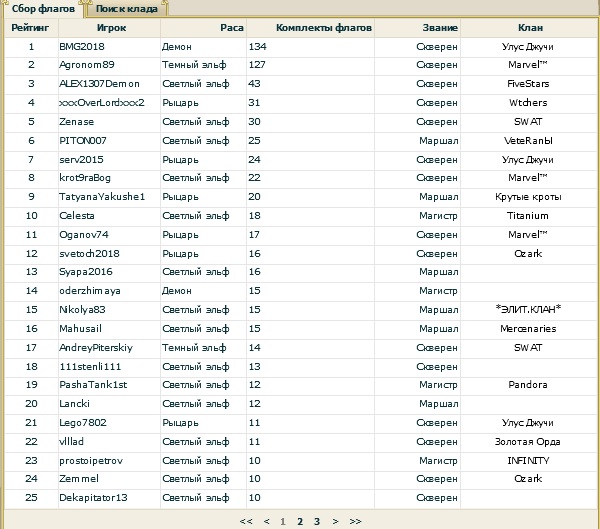Switch to the Сбор флагов tab

(43, 9)
